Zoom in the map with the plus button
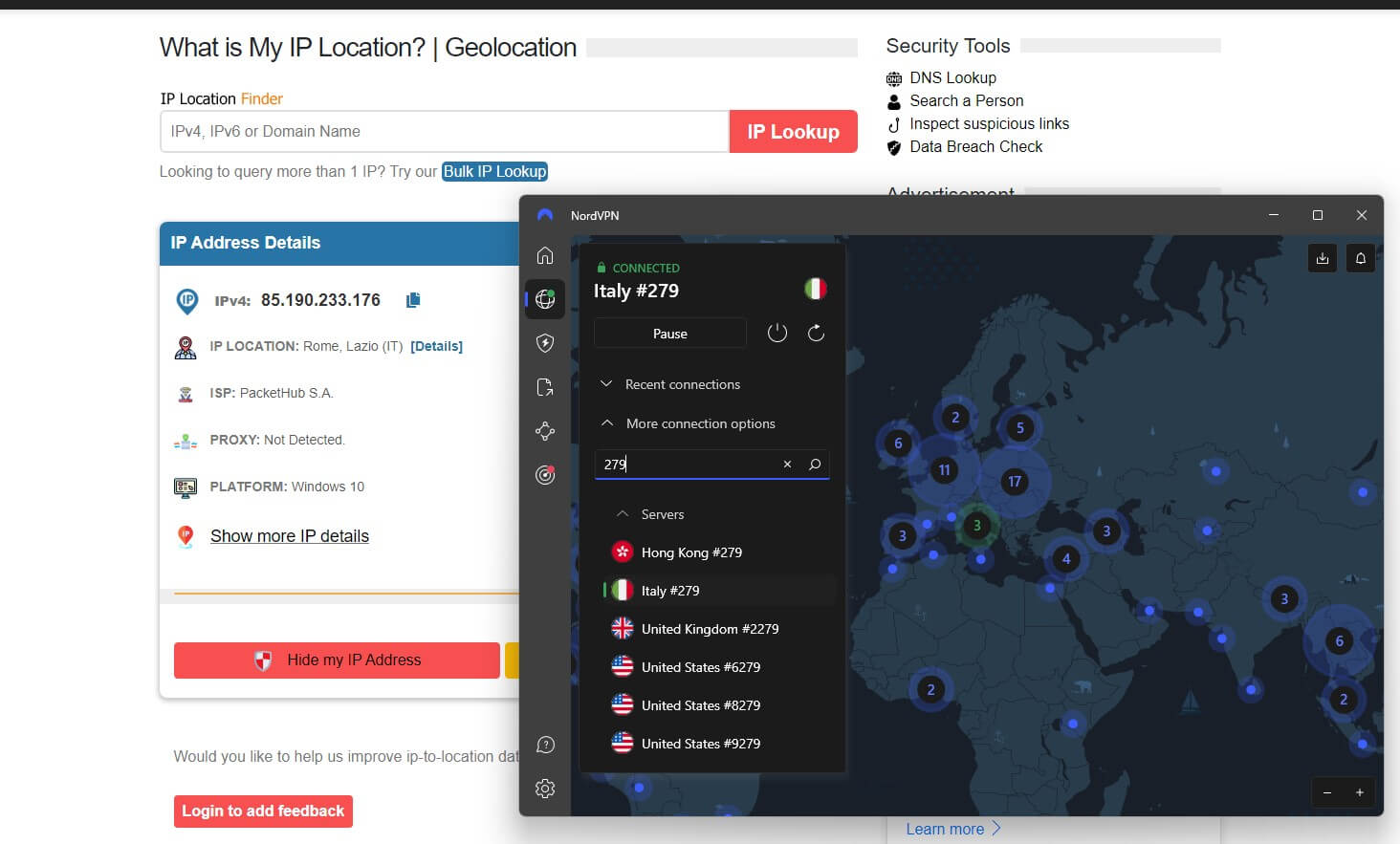1400x844 pixels. point(1359,792)
